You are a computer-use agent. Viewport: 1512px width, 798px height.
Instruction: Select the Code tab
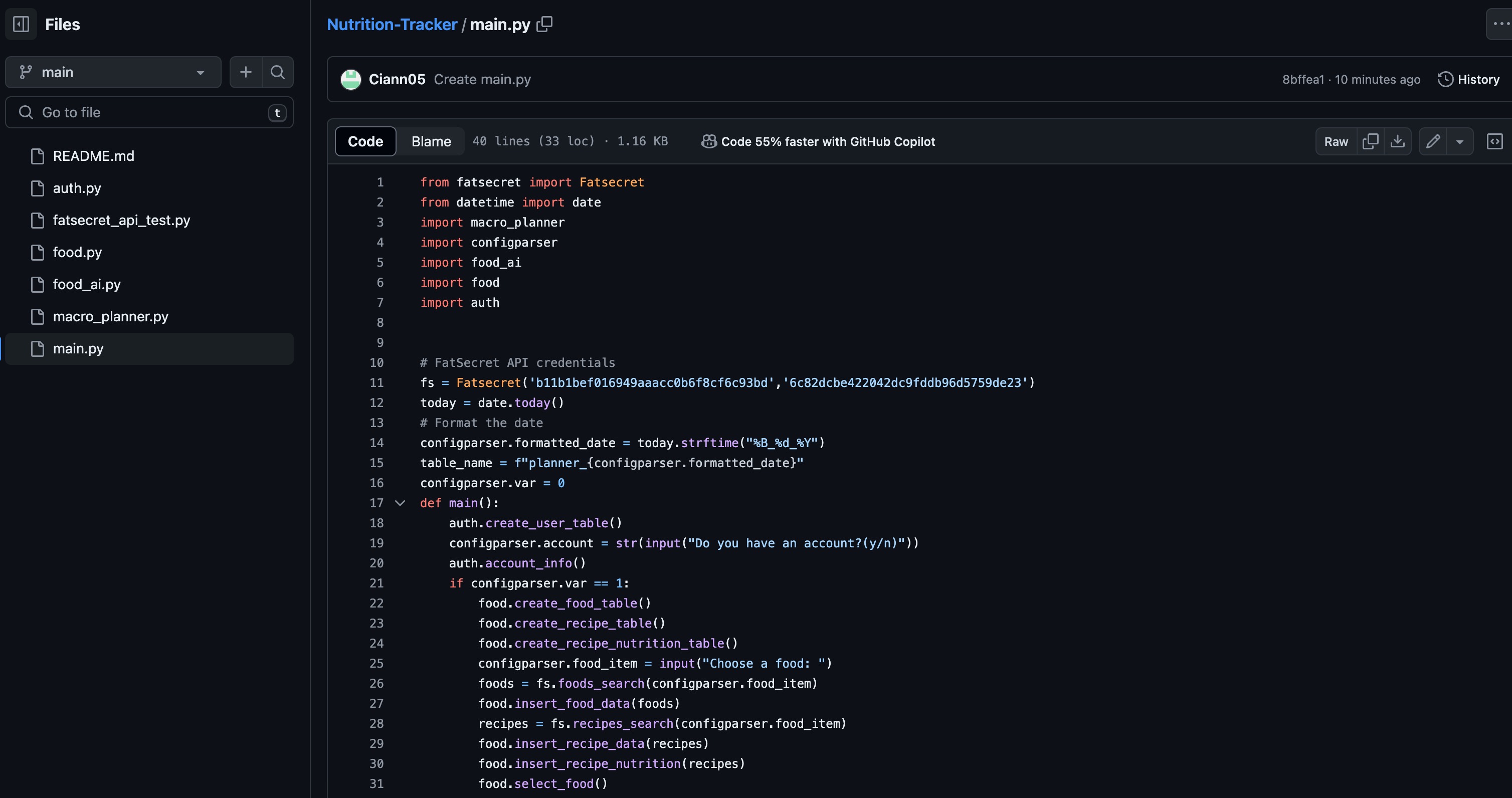(x=365, y=141)
